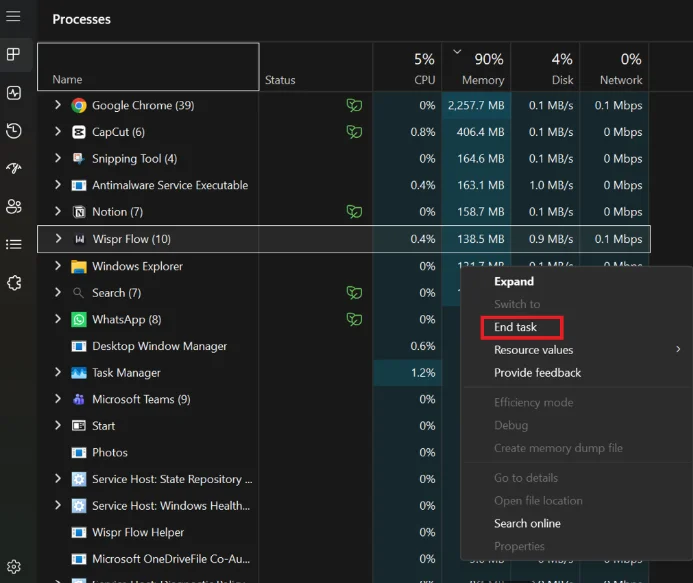Select the Desktop Window Manager row
This screenshot has height=583, width=693.
(x=159, y=346)
